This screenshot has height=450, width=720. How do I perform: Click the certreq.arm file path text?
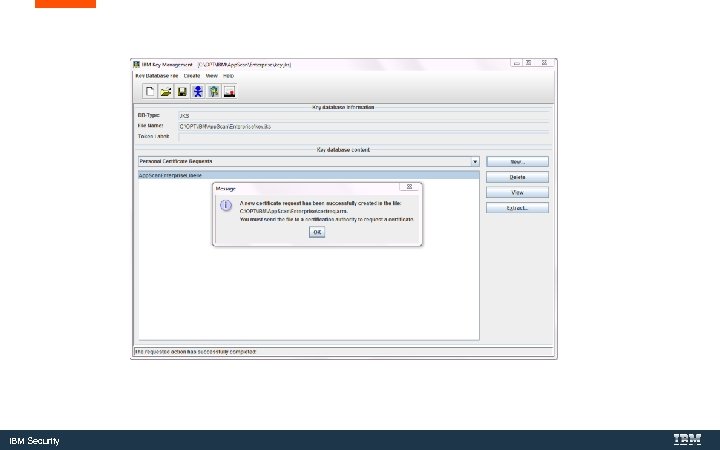(x=293, y=211)
